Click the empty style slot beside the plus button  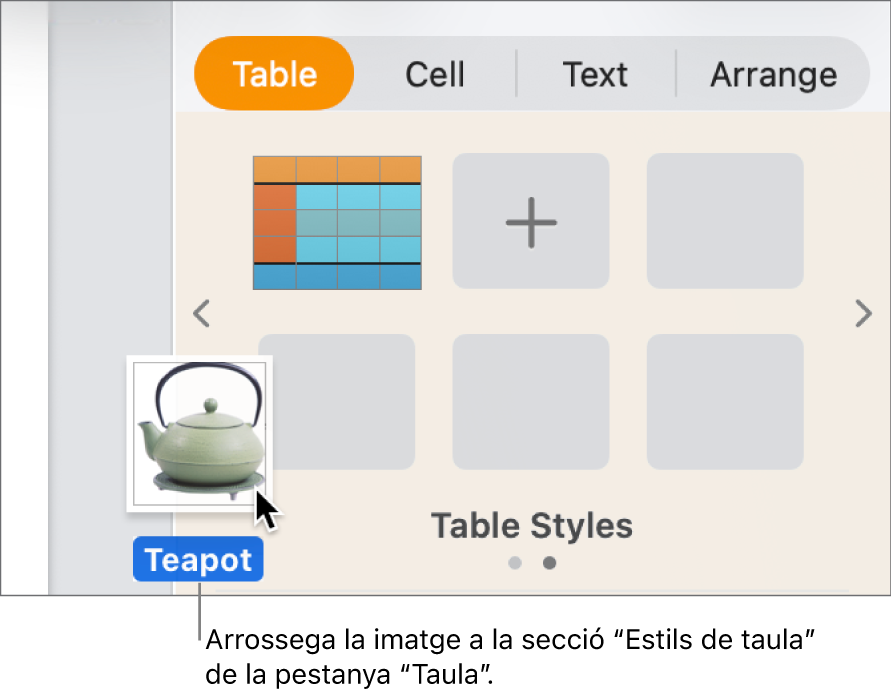pos(723,221)
